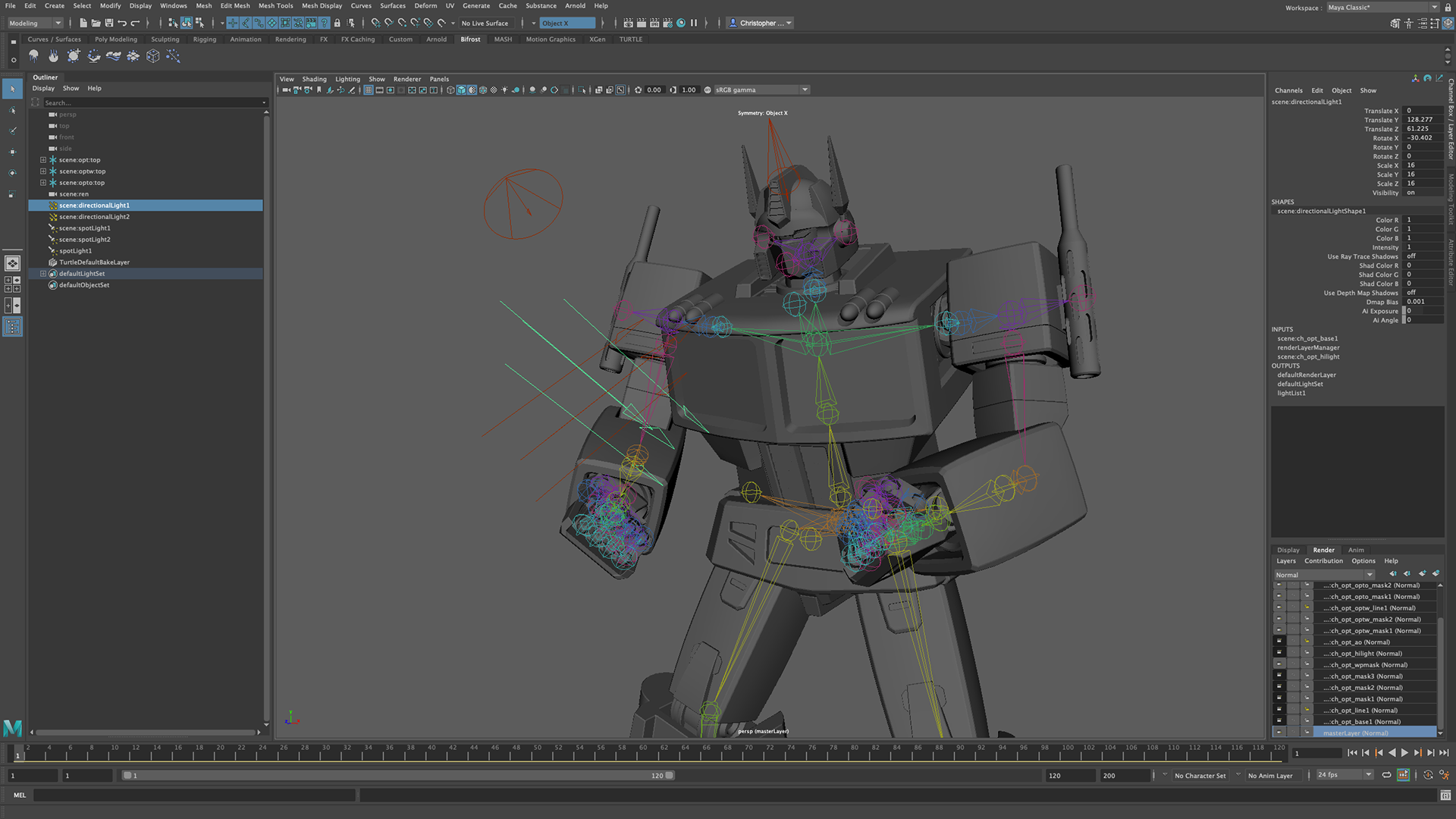The height and width of the screenshot is (819, 1456).
Task: Select the Arrow select tool in toolbox
Action: click(12, 89)
